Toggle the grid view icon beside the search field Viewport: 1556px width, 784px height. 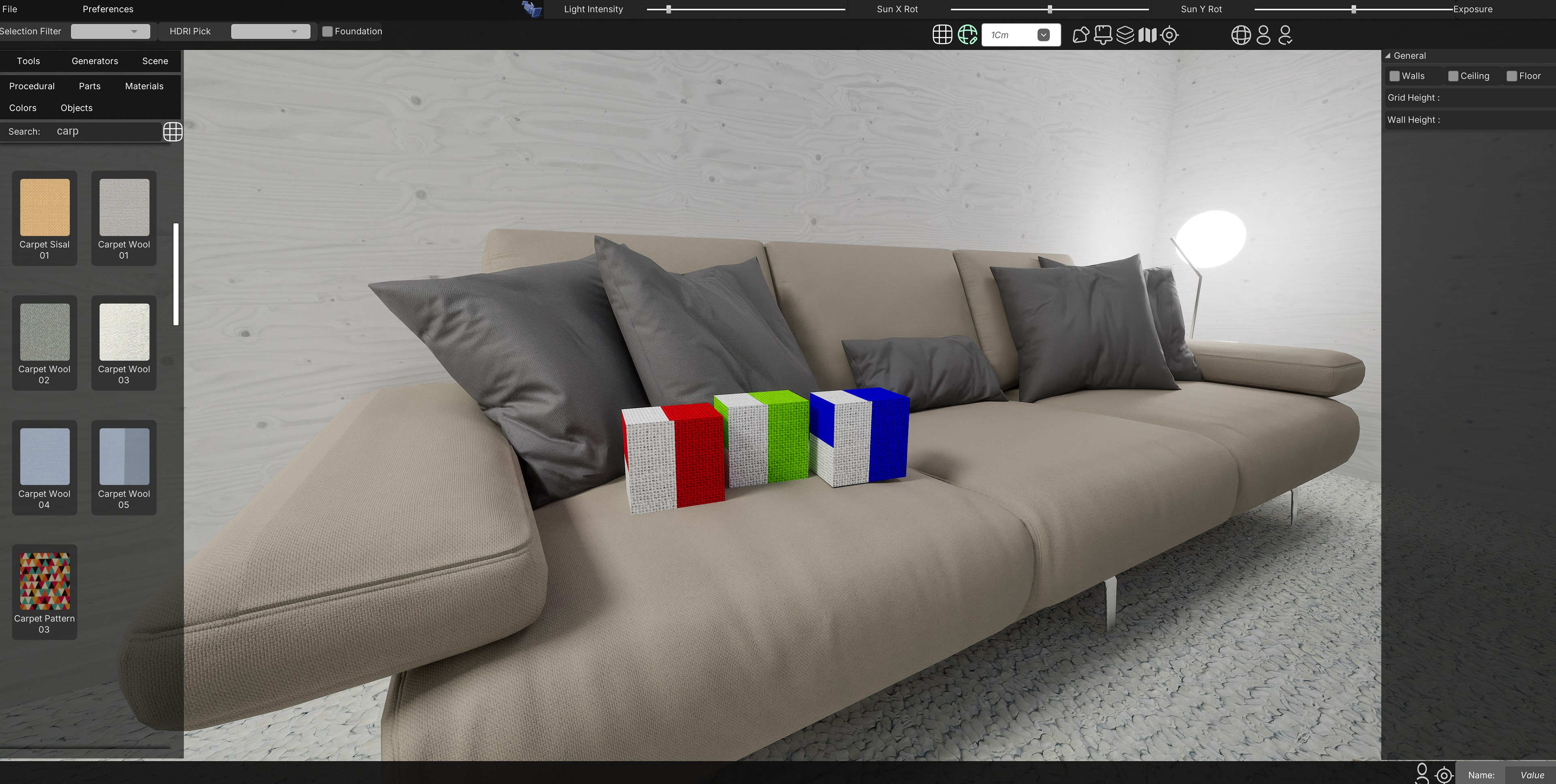[173, 132]
